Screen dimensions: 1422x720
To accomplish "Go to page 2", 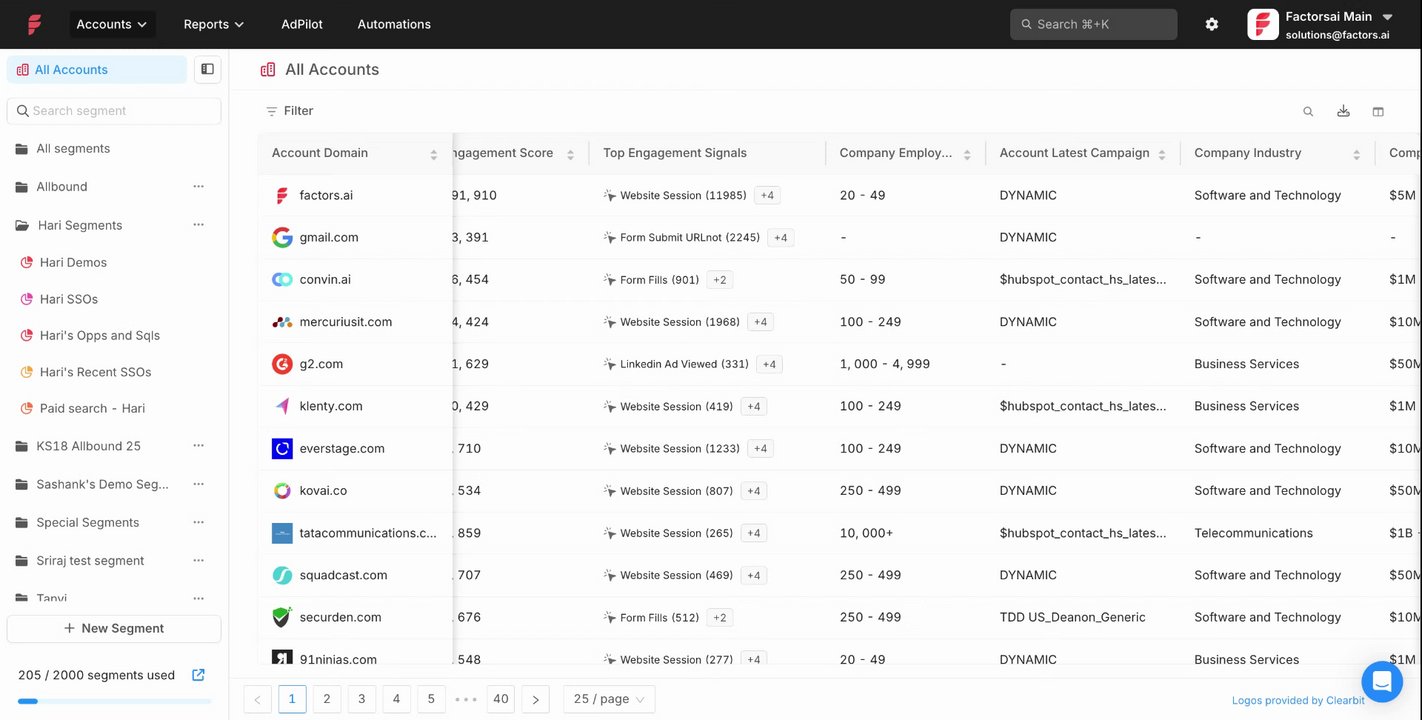I will (327, 699).
